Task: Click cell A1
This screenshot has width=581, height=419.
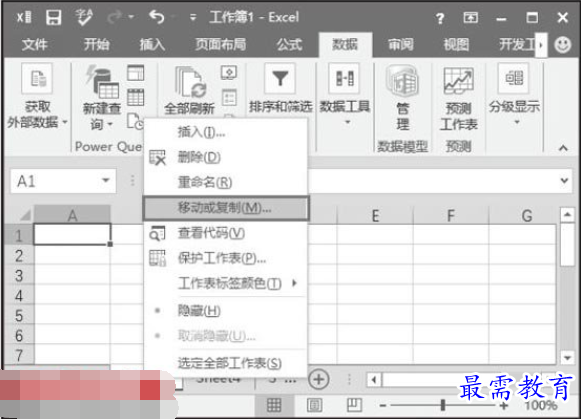Action: [x=72, y=234]
